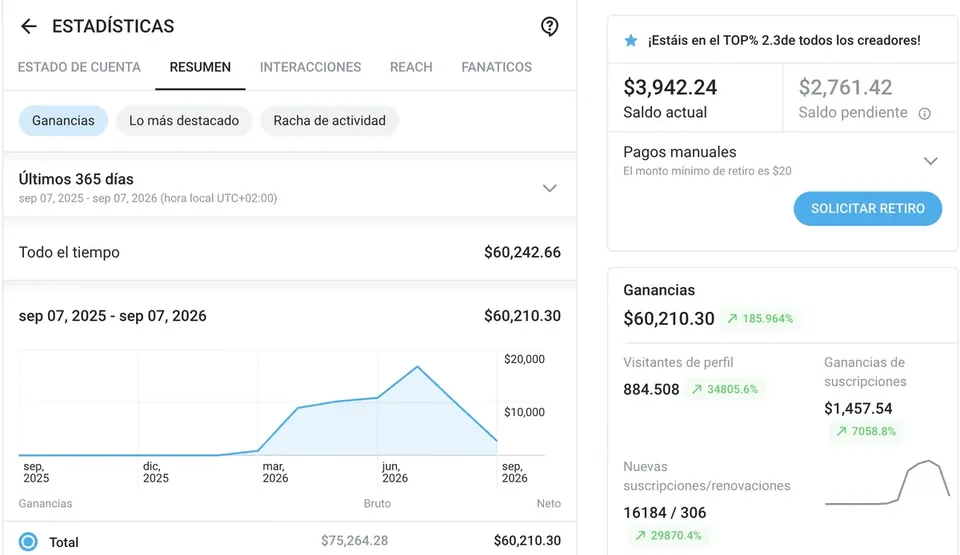Select the Racha de actividad chip
Image resolution: width=960 pixels, height=555 pixels.
[329, 121]
